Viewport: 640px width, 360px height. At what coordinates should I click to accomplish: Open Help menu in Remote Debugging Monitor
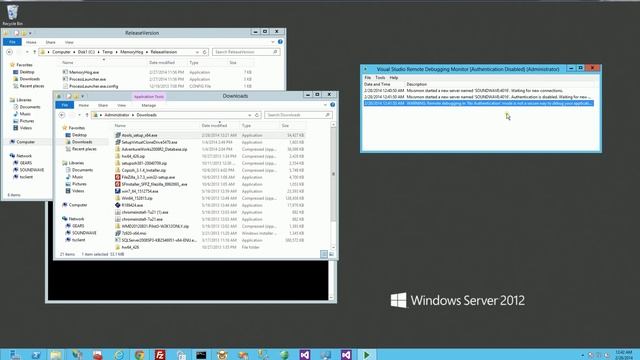[x=394, y=78]
